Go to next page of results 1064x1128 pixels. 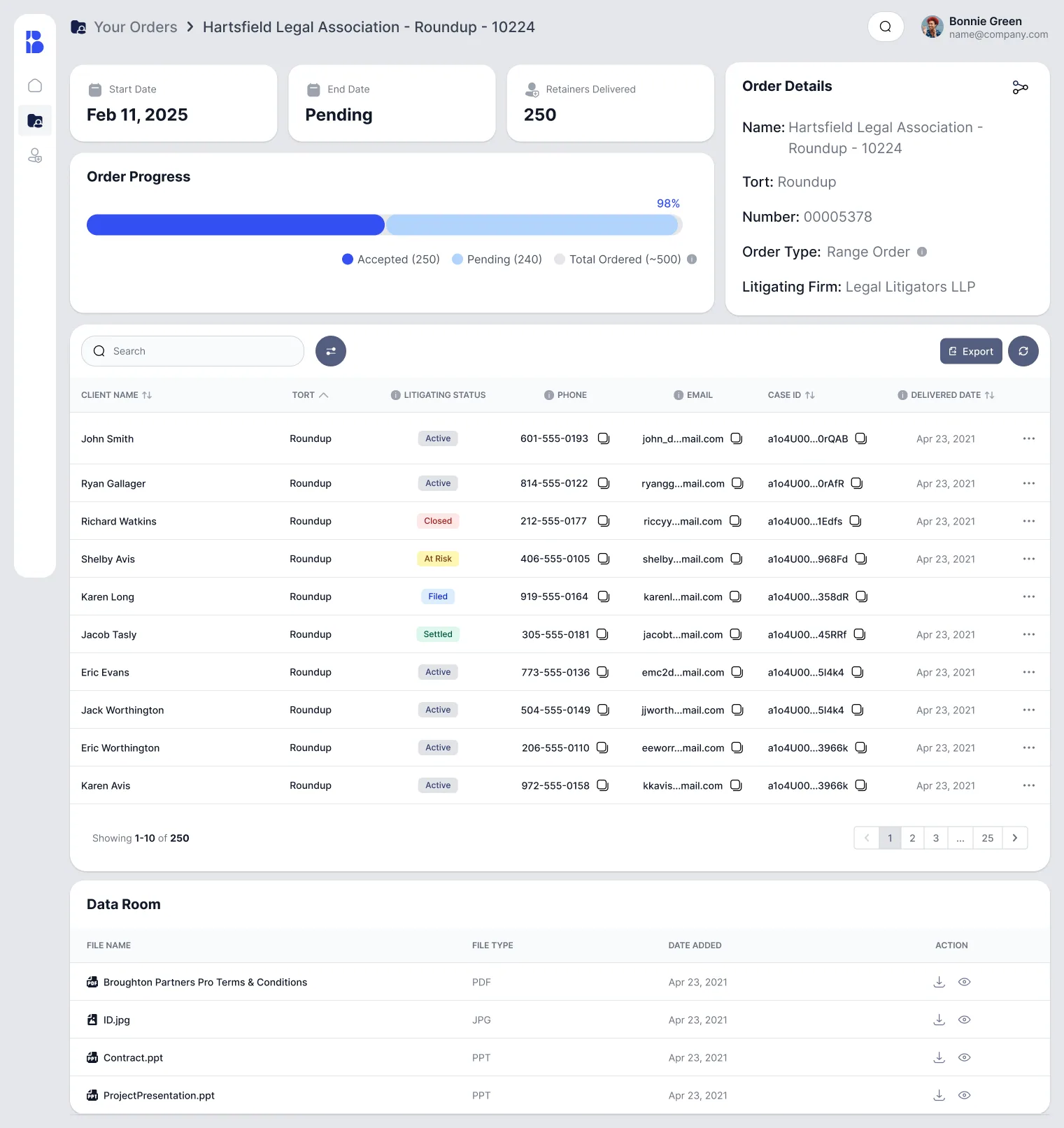[1015, 838]
